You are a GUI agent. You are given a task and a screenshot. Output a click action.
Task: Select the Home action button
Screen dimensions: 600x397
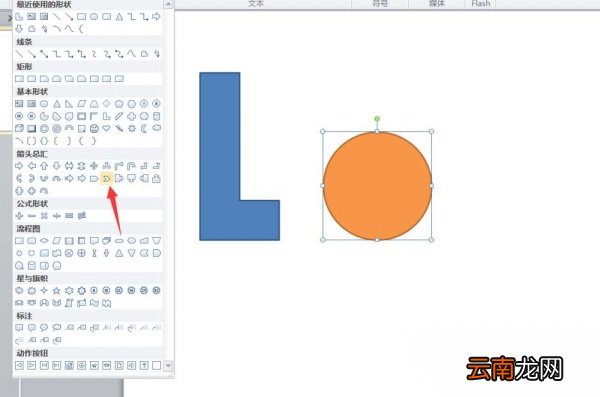[69, 365]
